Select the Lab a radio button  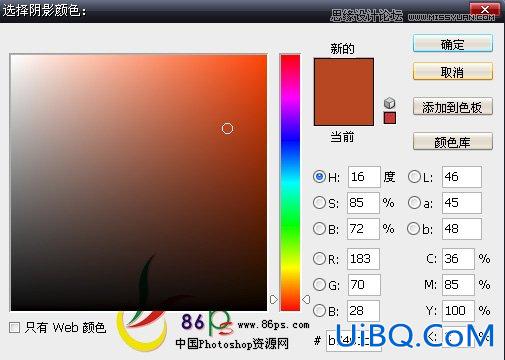(414, 203)
